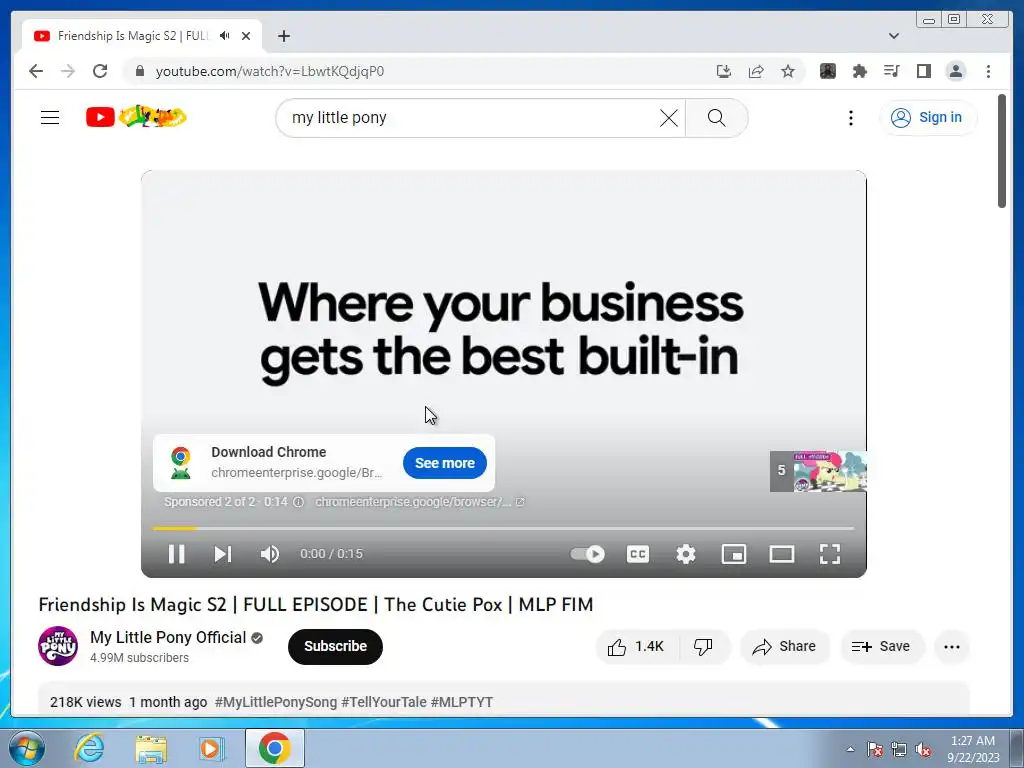Share this page from address bar
Viewport: 1024px width, 768px height.
click(x=756, y=71)
